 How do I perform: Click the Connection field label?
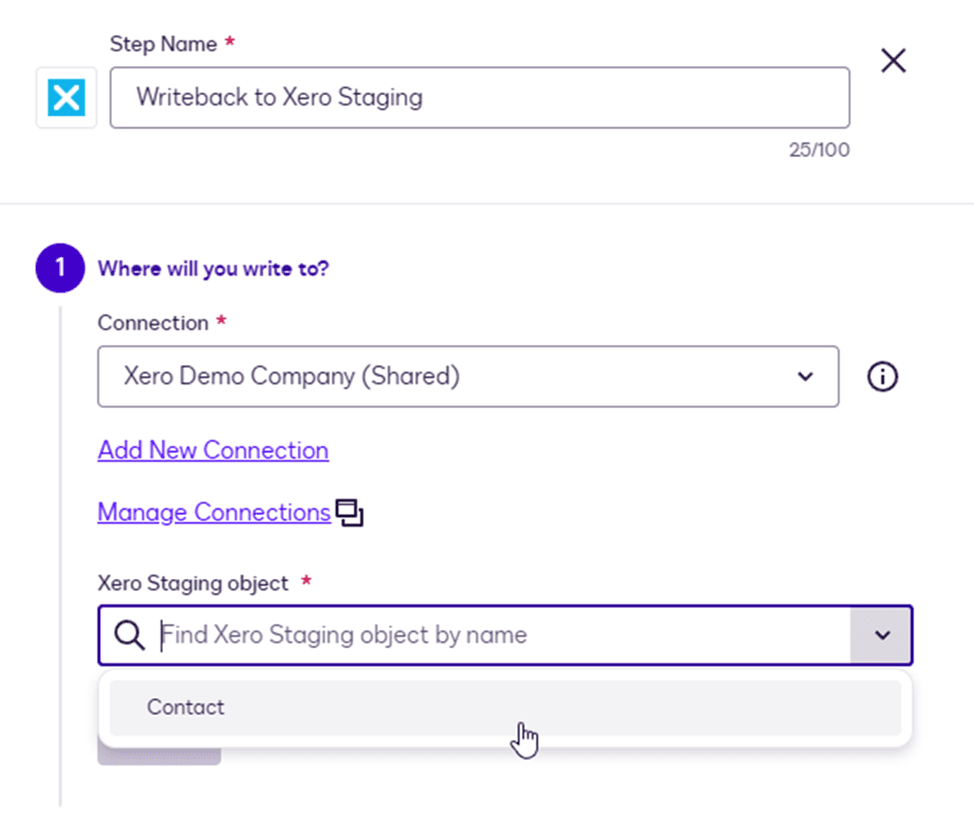tap(153, 323)
